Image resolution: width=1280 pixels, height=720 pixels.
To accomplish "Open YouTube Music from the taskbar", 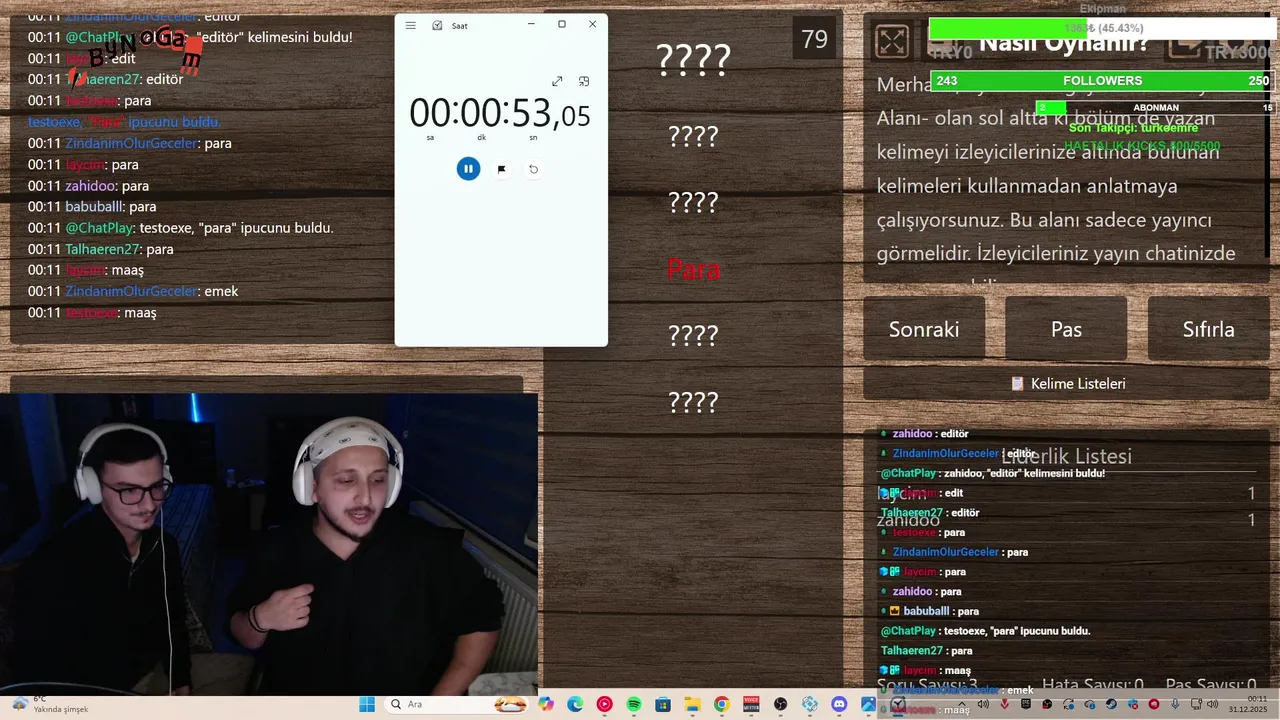I will 604,705.
